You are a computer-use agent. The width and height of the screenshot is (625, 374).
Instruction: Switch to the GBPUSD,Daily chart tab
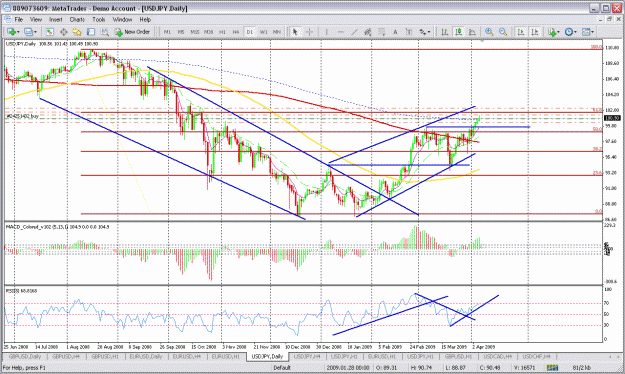pyautogui.click(x=25, y=356)
